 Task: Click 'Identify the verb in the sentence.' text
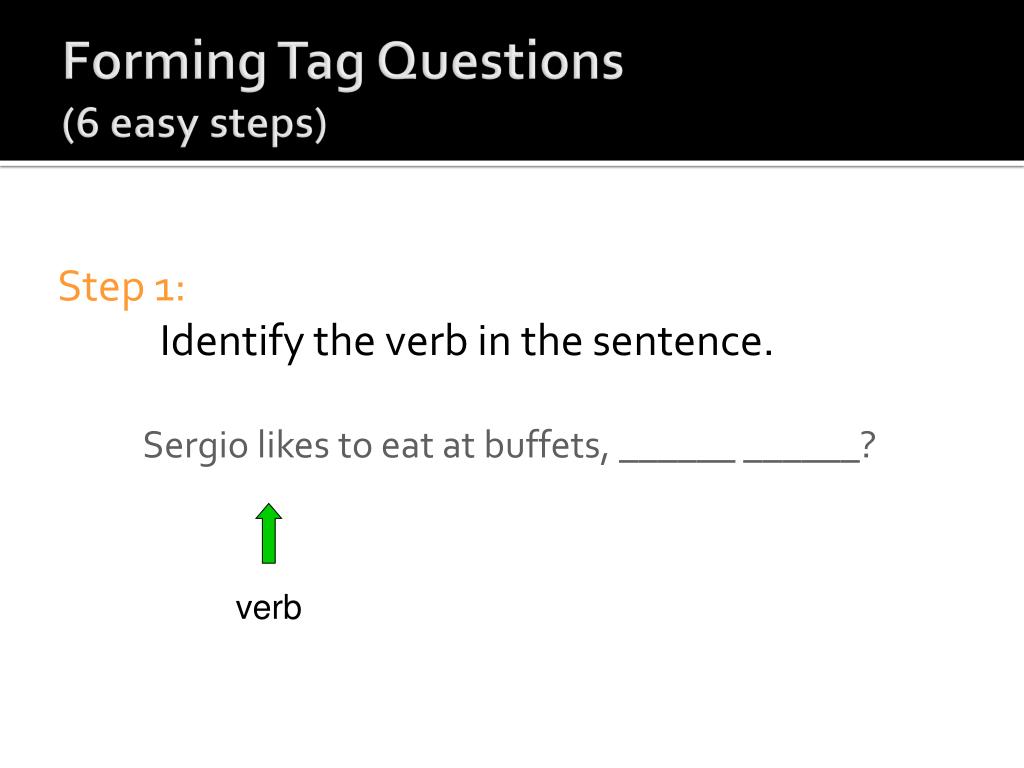(x=466, y=342)
